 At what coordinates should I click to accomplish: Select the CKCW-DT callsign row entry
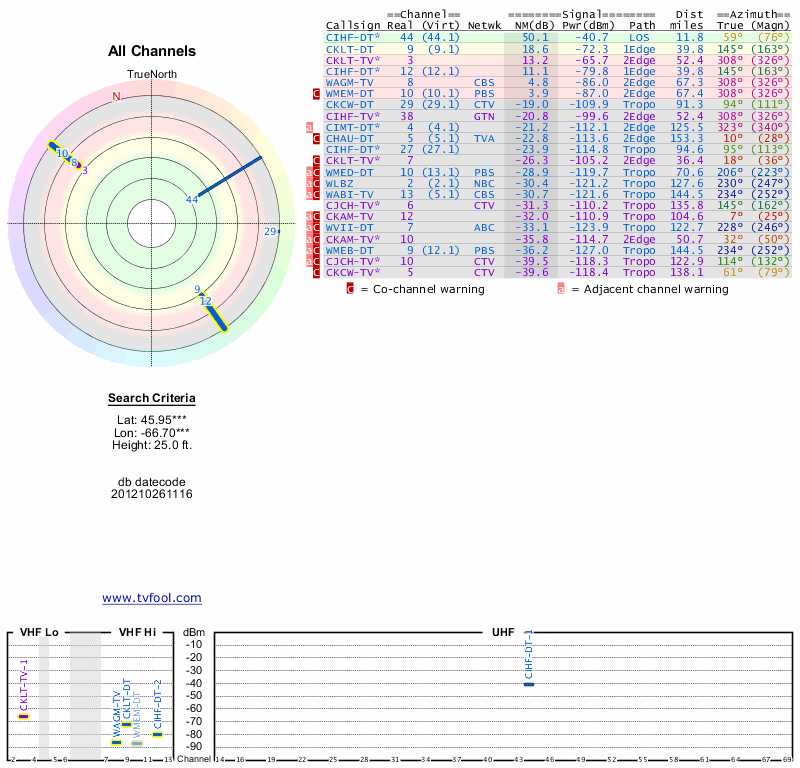tap(349, 104)
